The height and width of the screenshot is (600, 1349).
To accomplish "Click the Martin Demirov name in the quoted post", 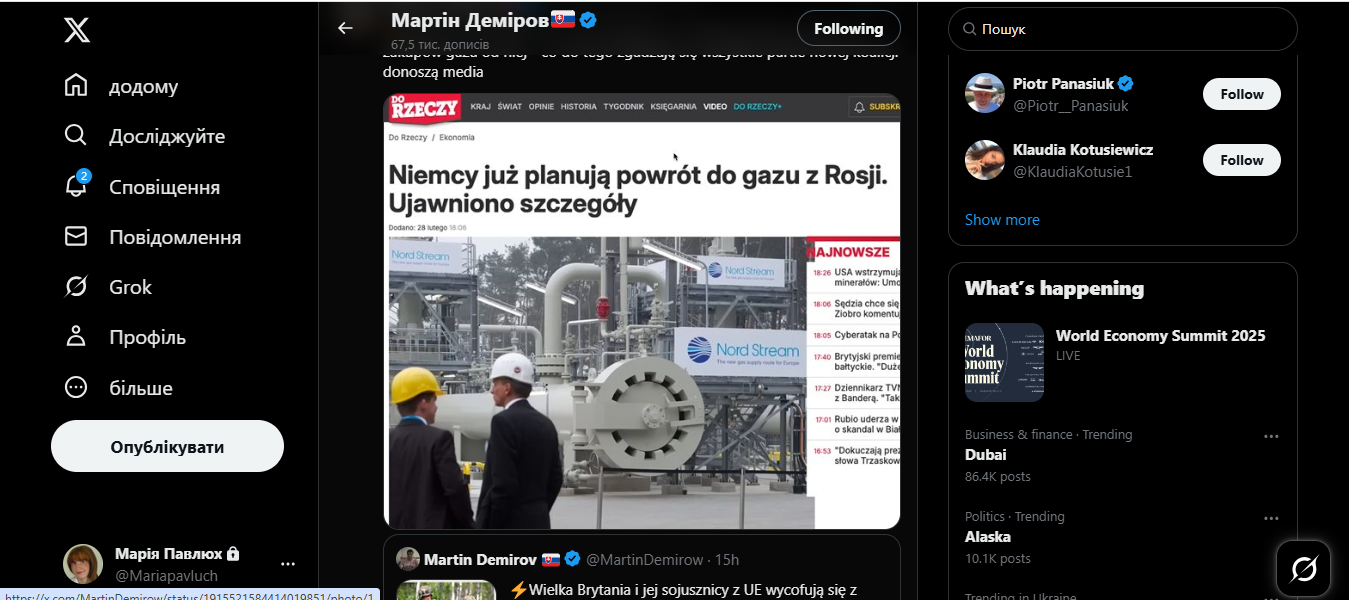I will [x=479, y=559].
